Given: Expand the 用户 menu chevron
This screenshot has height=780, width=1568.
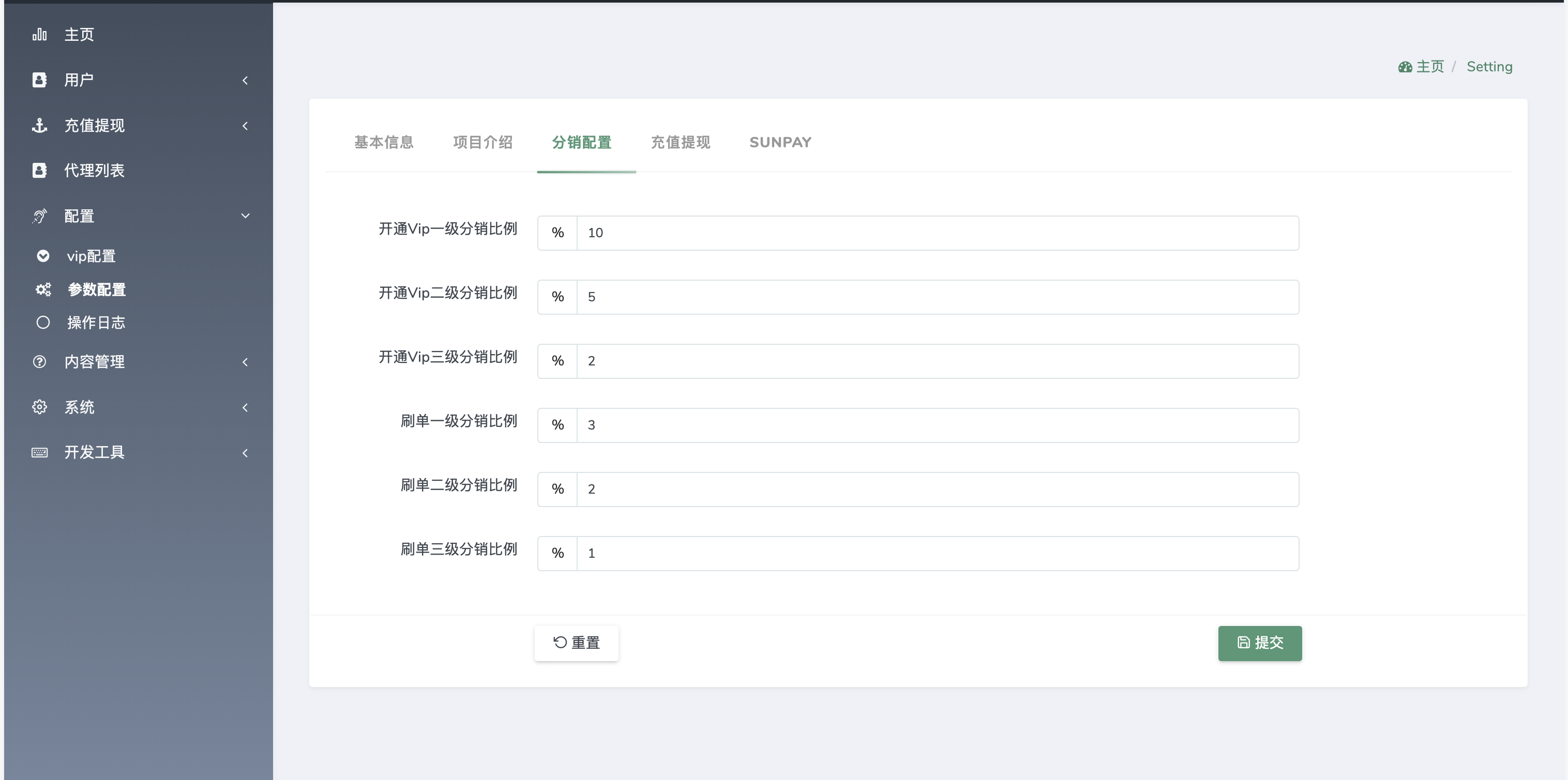Looking at the screenshot, I should (245, 80).
